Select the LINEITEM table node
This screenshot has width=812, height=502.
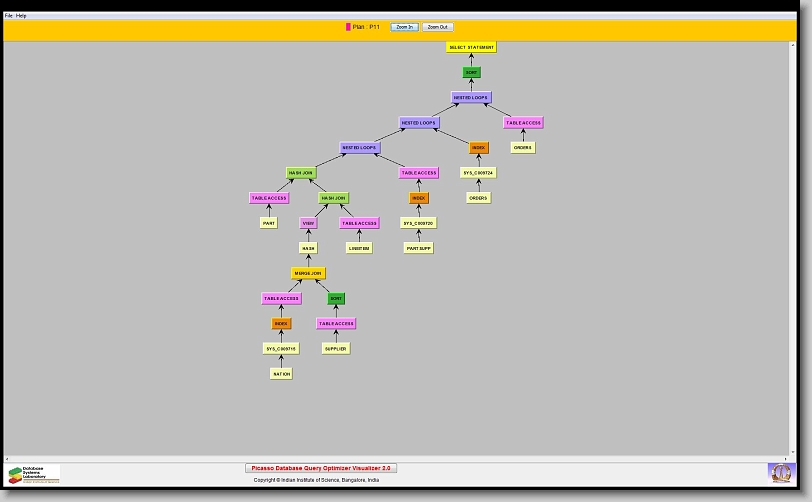(x=359, y=248)
